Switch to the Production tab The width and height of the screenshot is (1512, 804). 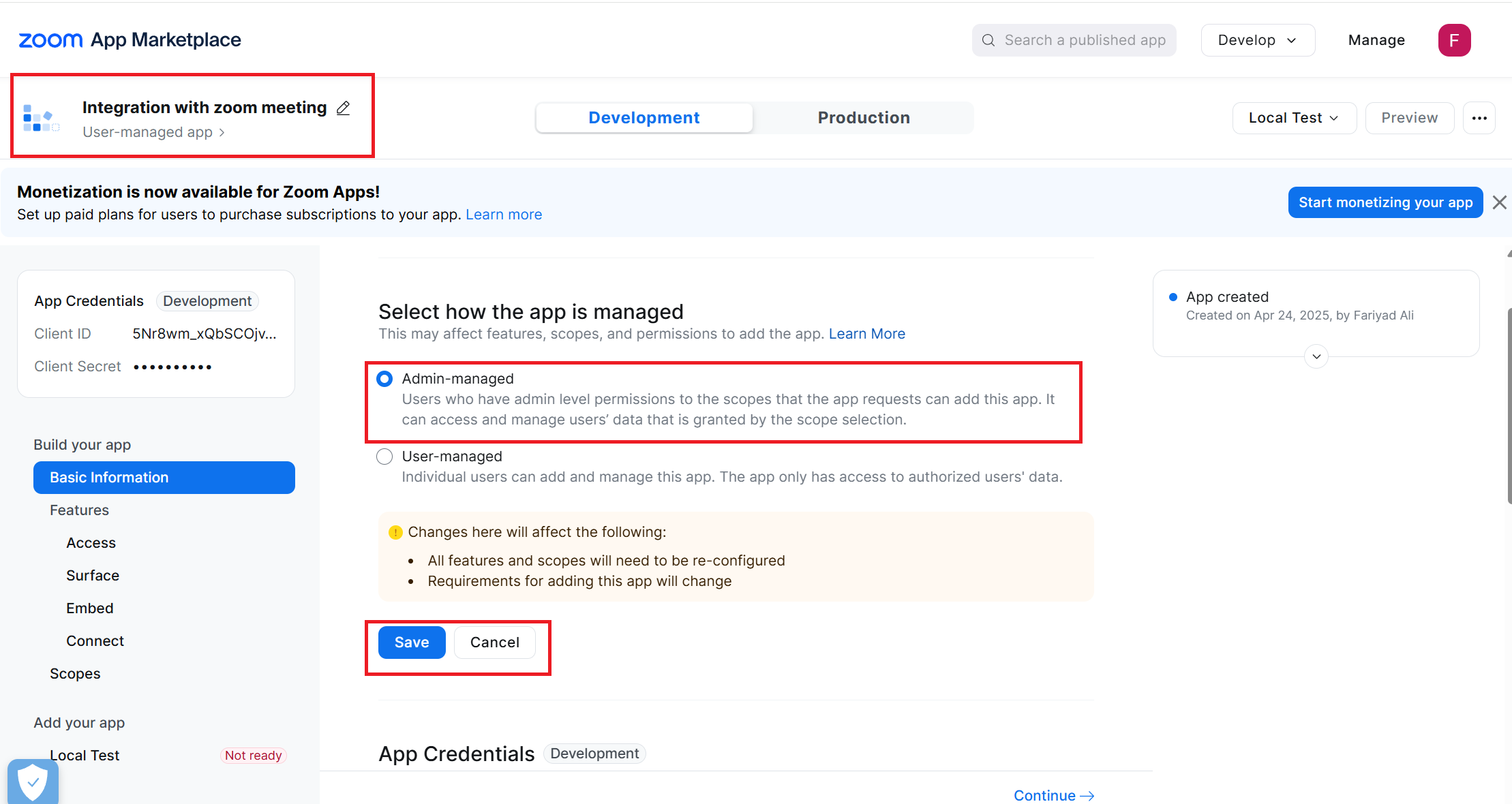[x=863, y=118]
